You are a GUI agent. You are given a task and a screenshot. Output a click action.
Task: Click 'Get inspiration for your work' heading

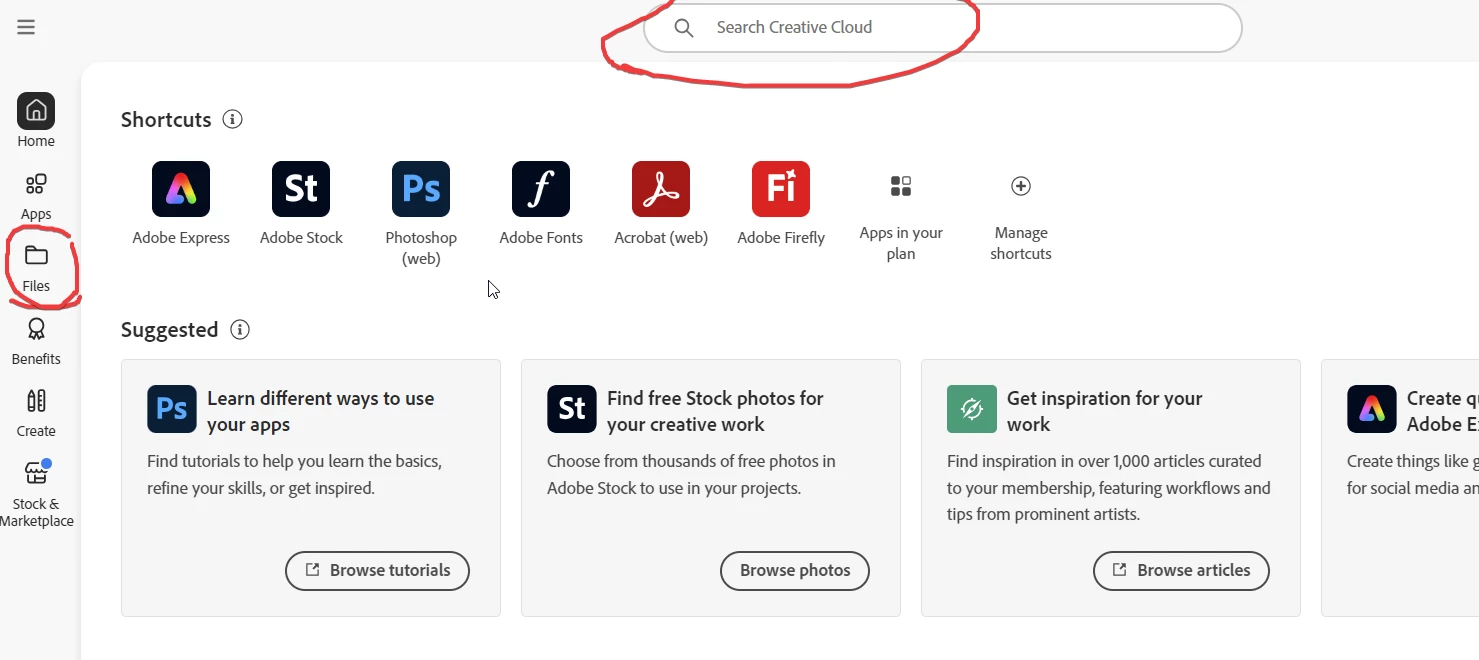pyautogui.click(x=1105, y=411)
